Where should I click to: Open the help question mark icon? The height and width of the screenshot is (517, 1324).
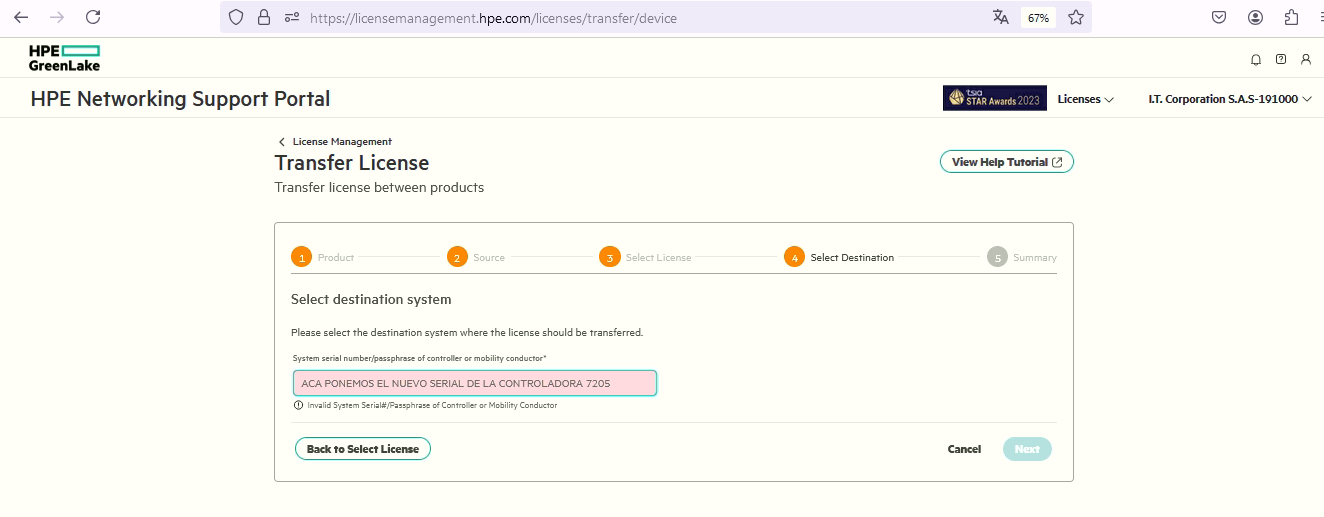click(1281, 60)
